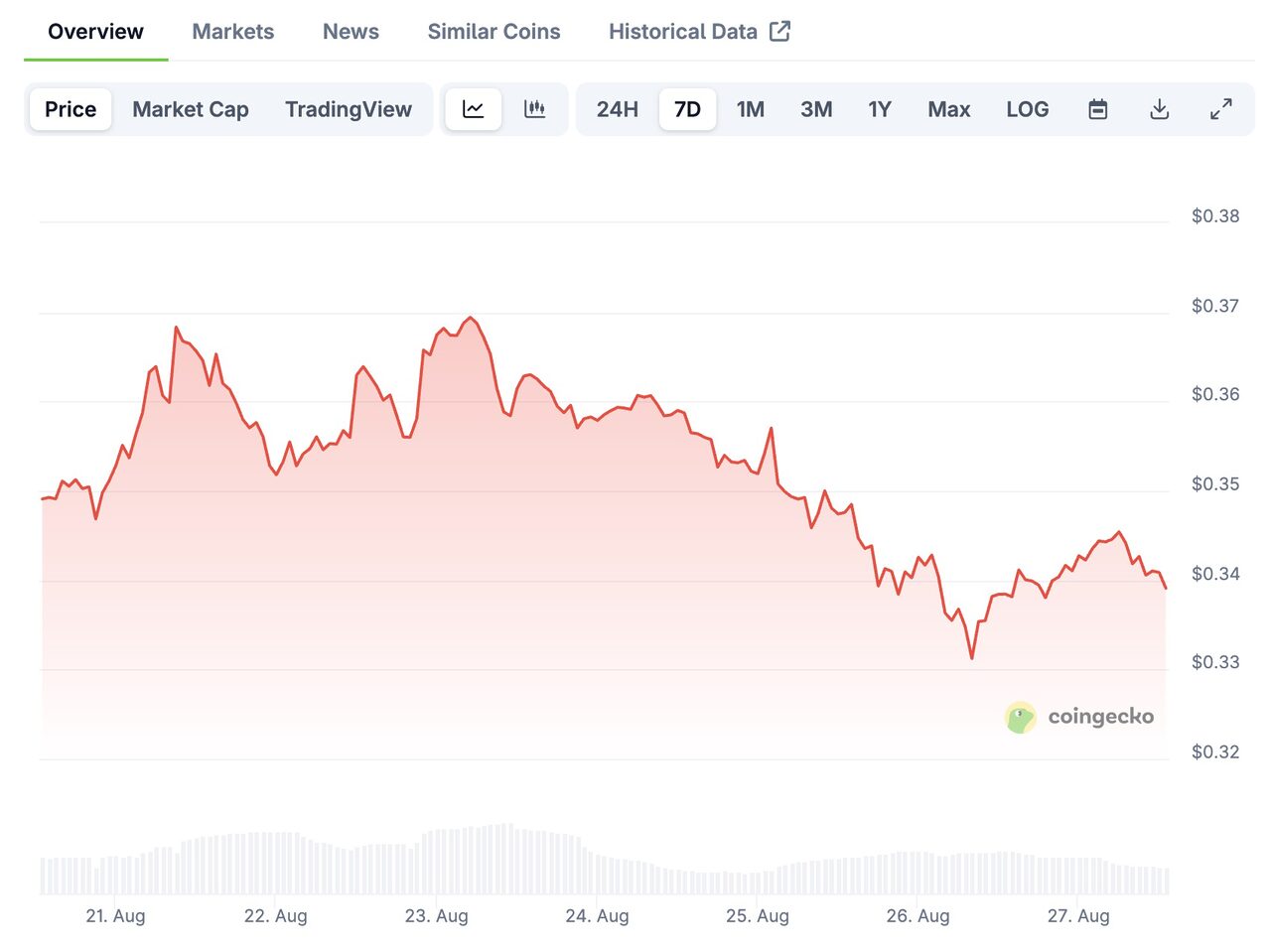Switch chart to TradingView mode

click(x=349, y=109)
